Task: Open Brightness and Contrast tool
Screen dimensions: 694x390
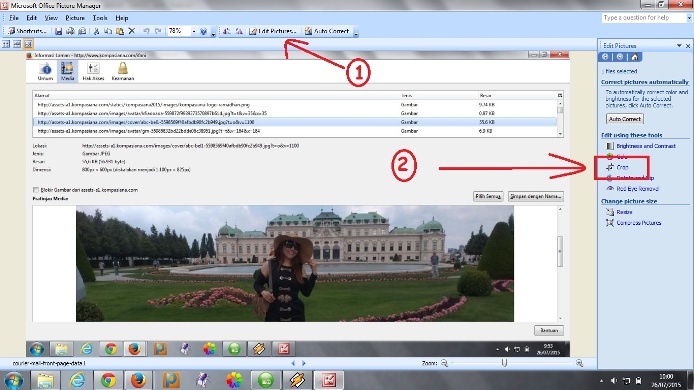Action: point(640,146)
